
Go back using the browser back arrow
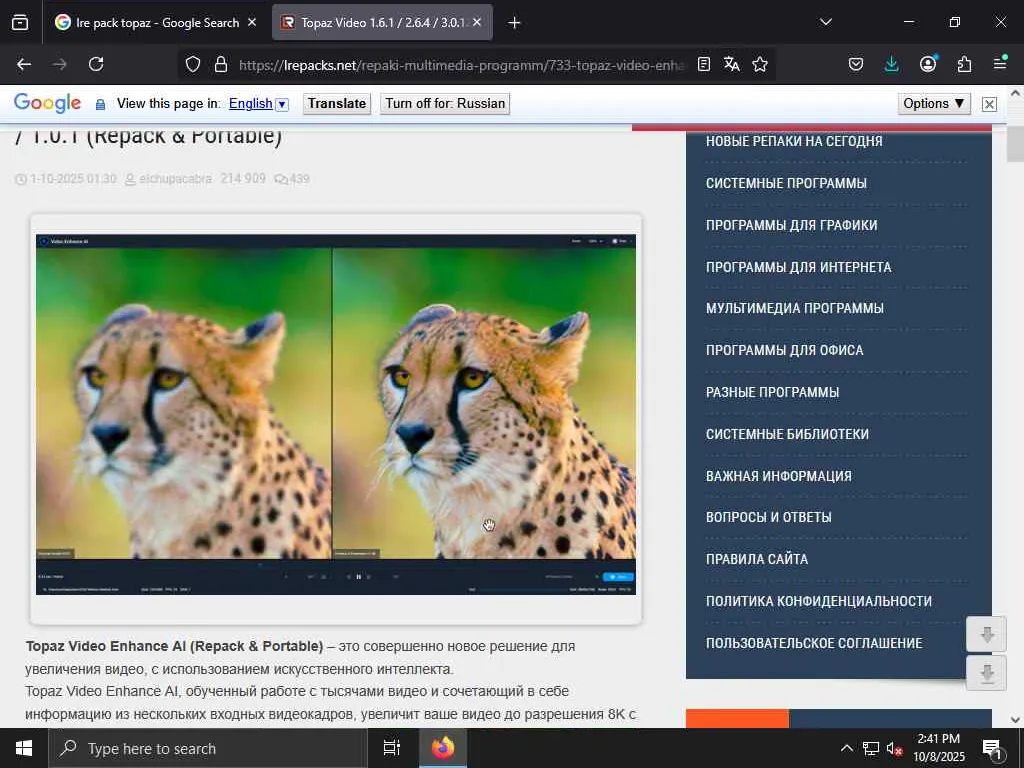[24, 64]
